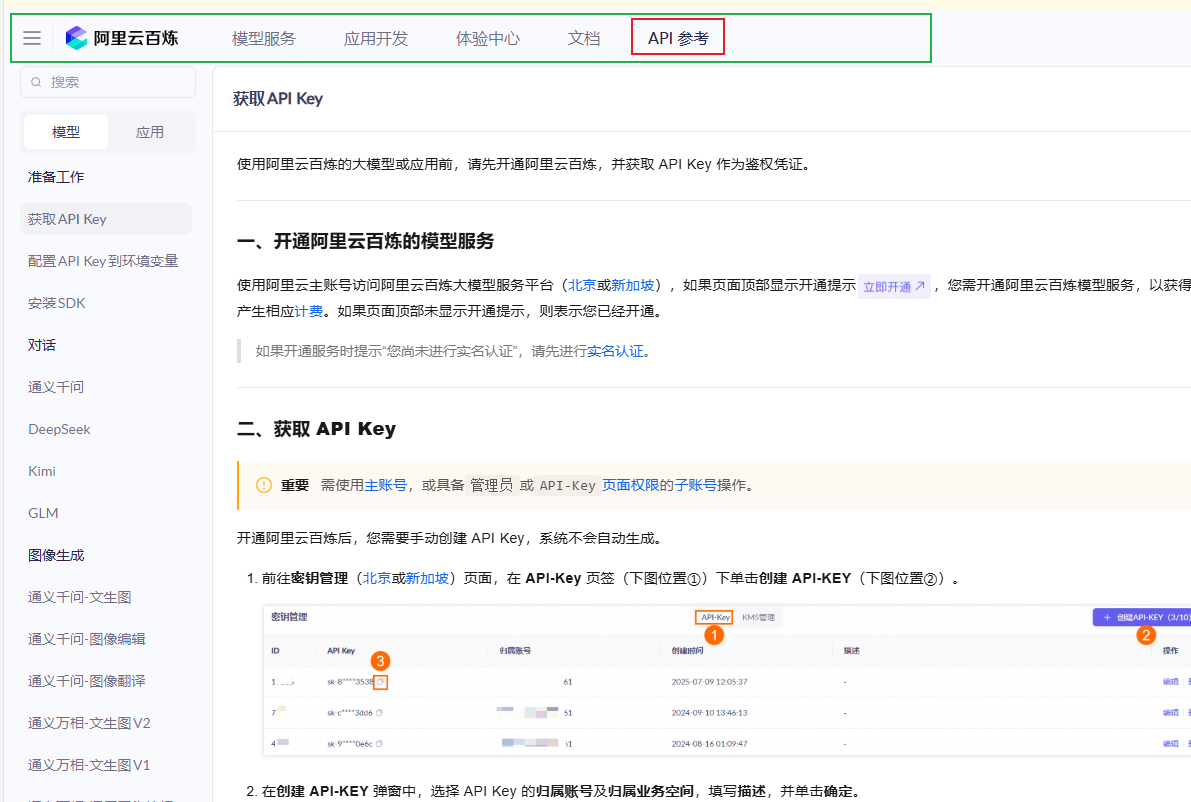This screenshot has width=1191, height=802.
Task: Click the 立即开通 button
Action: pyautogui.click(x=894, y=286)
